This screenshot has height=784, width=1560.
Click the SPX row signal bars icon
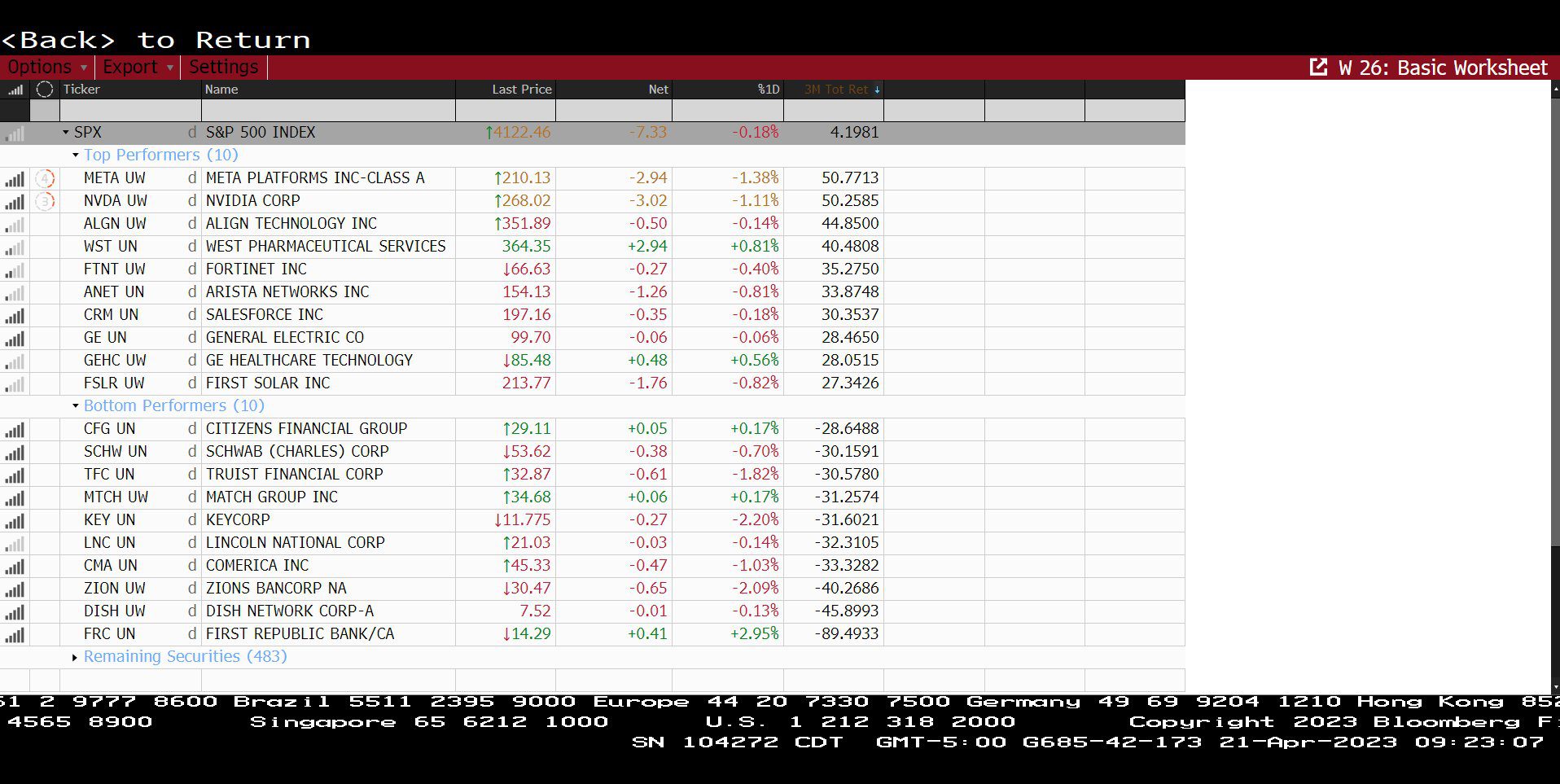click(15, 133)
